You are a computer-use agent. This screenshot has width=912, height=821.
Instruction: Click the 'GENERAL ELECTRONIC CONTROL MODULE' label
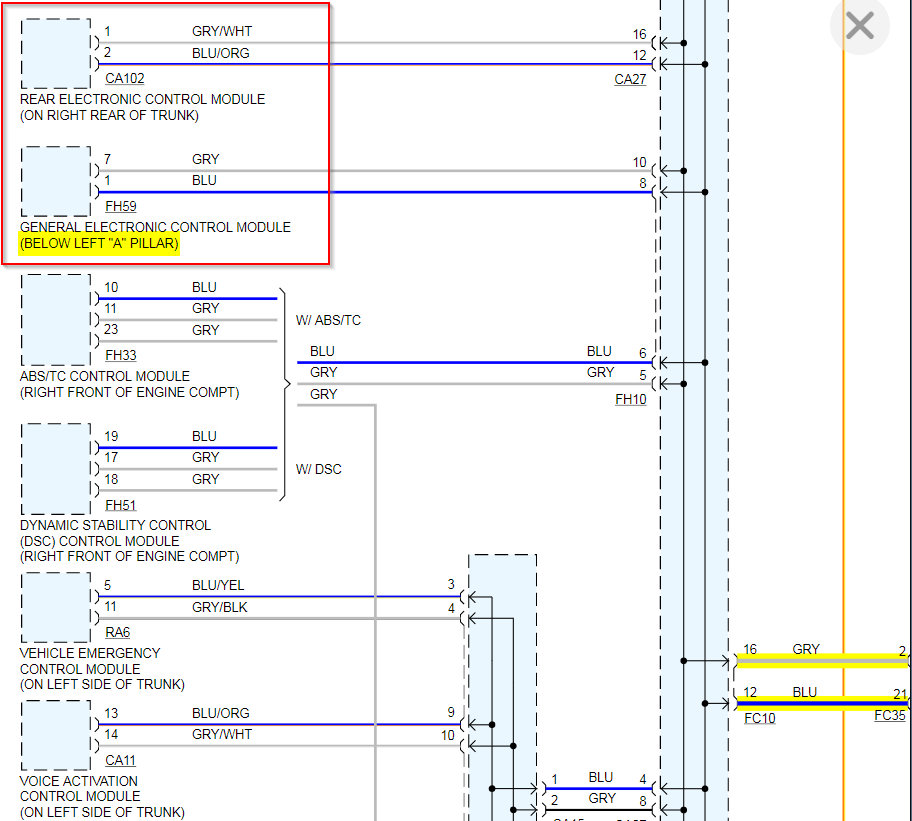(155, 227)
